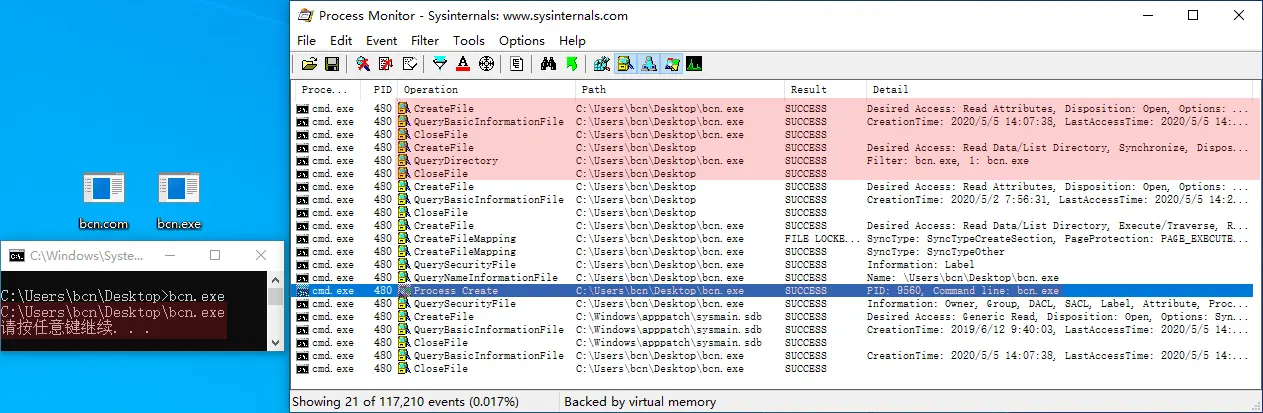Click the cmd.exe icon in Process Create row
The image size is (1263, 413).
click(x=303, y=291)
